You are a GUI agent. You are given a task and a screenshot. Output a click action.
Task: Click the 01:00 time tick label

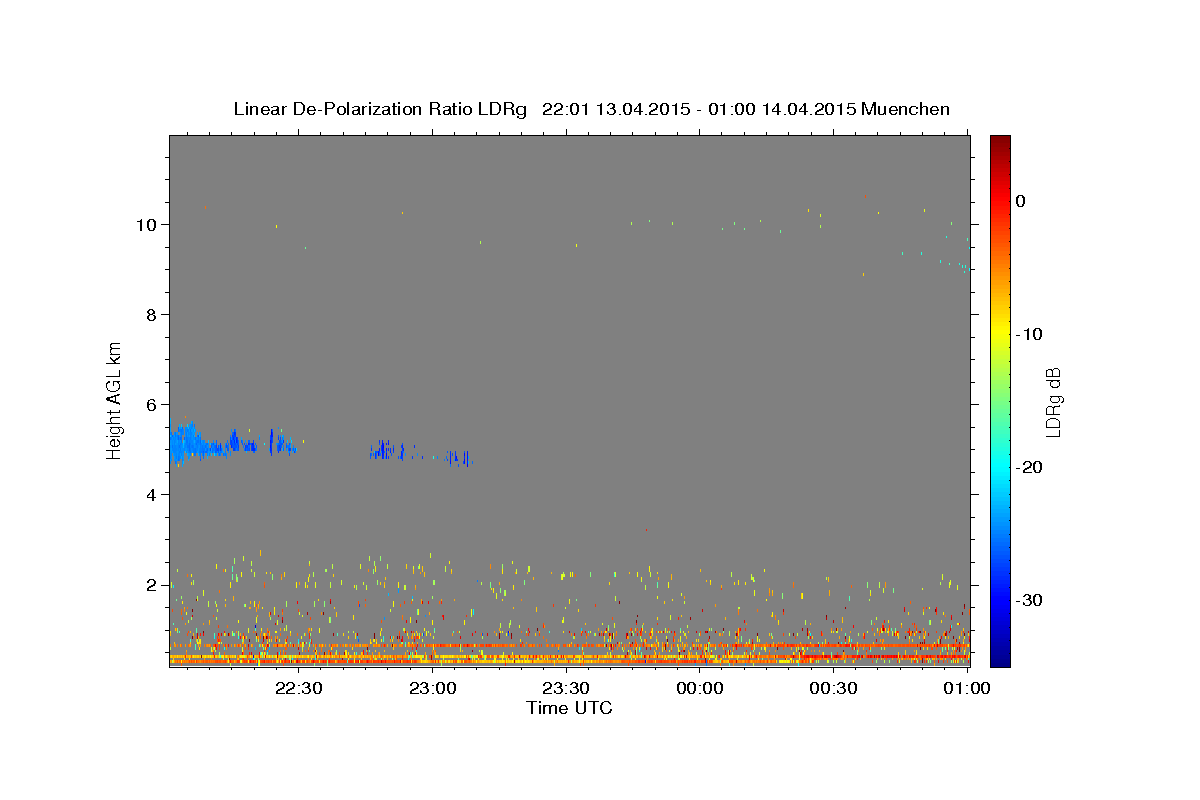[x=966, y=688]
